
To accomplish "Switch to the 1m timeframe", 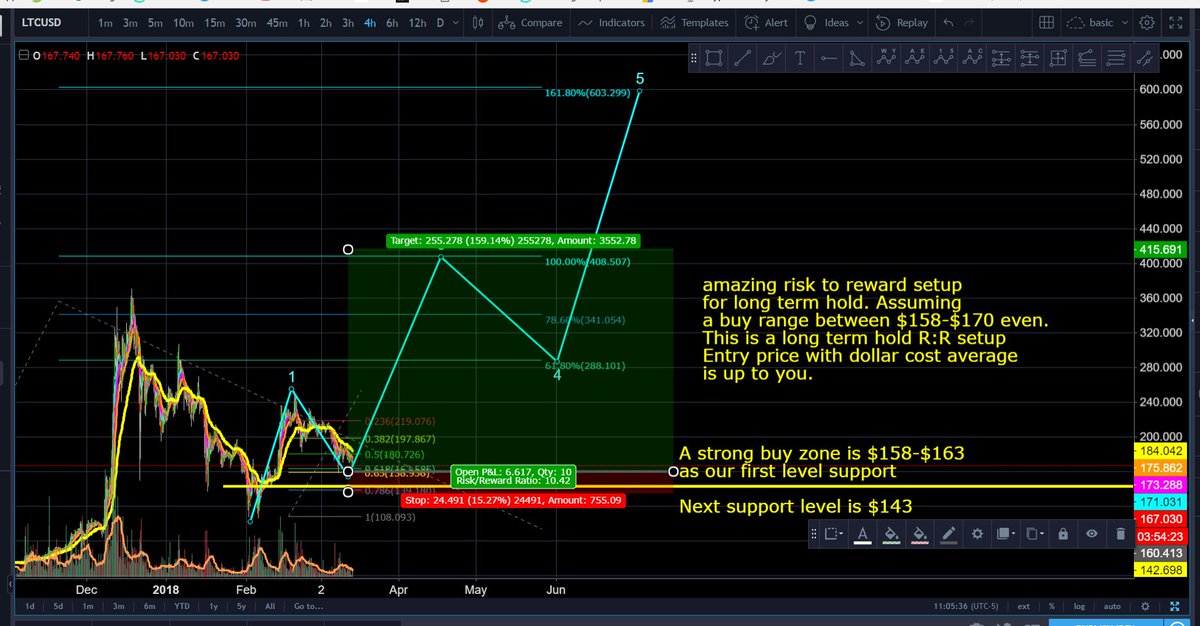I will click(x=105, y=22).
